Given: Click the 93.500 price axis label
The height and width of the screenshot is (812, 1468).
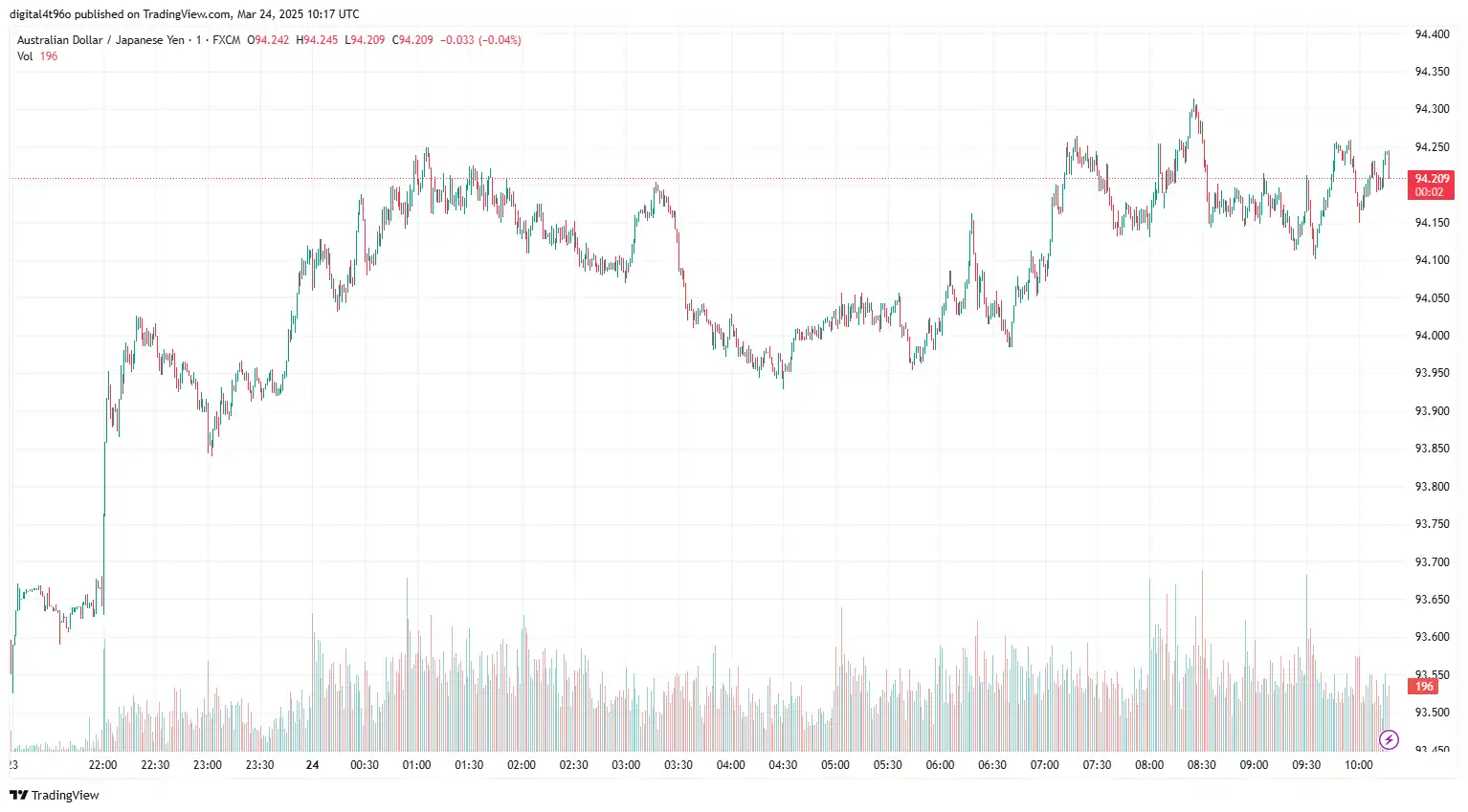Looking at the screenshot, I should [x=1432, y=713].
